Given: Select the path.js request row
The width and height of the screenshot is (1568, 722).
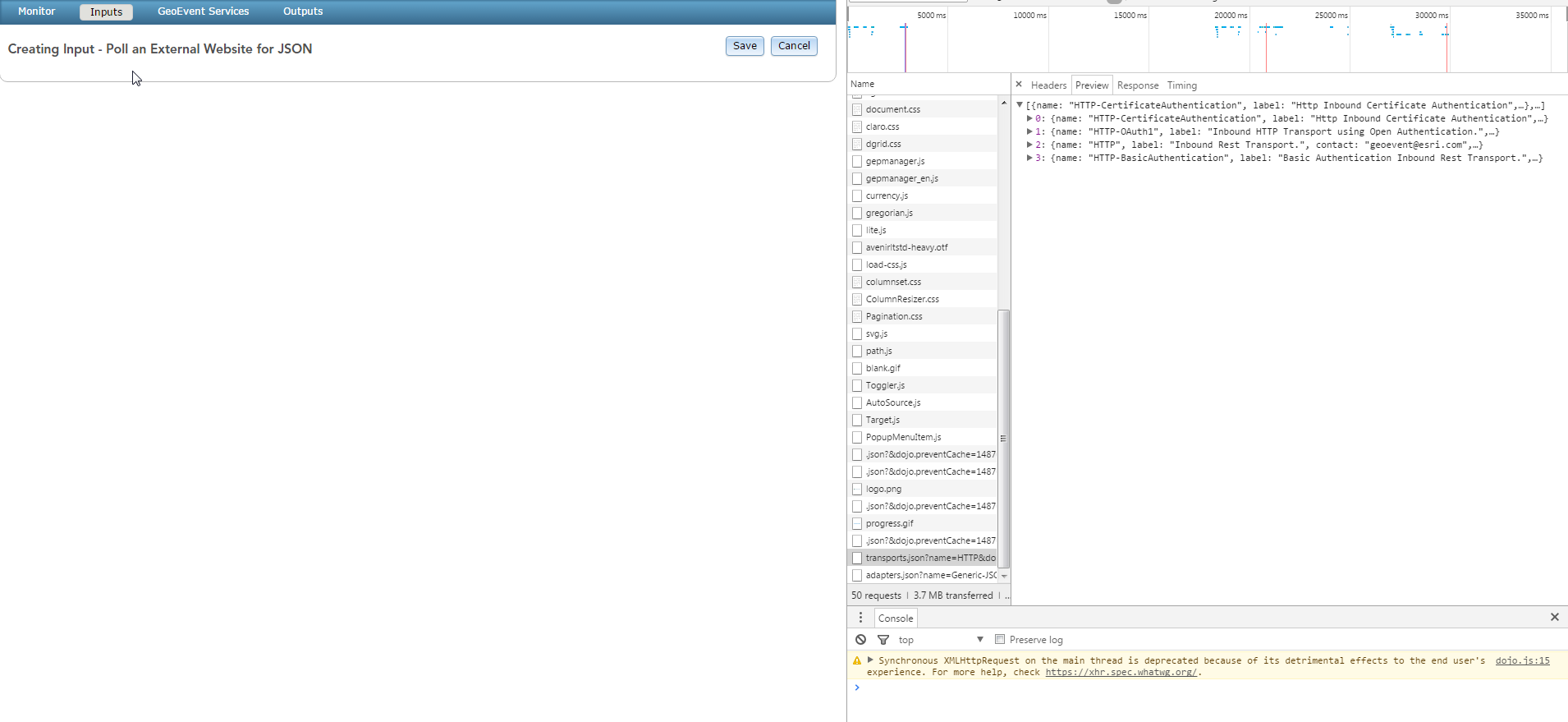Looking at the screenshot, I should pyautogui.click(x=923, y=351).
